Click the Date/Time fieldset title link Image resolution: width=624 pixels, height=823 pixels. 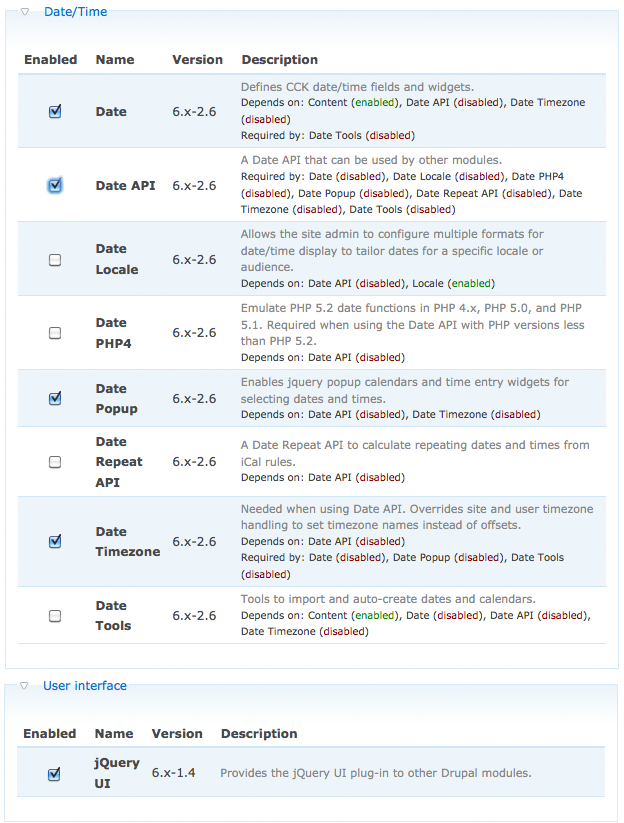click(x=75, y=12)
